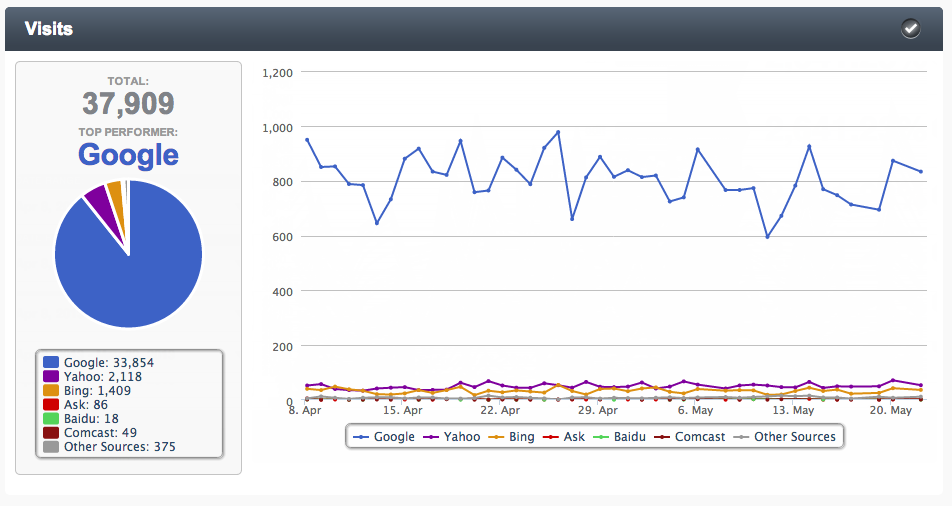Click Yahoo purple swatch in pie legend

51,376
